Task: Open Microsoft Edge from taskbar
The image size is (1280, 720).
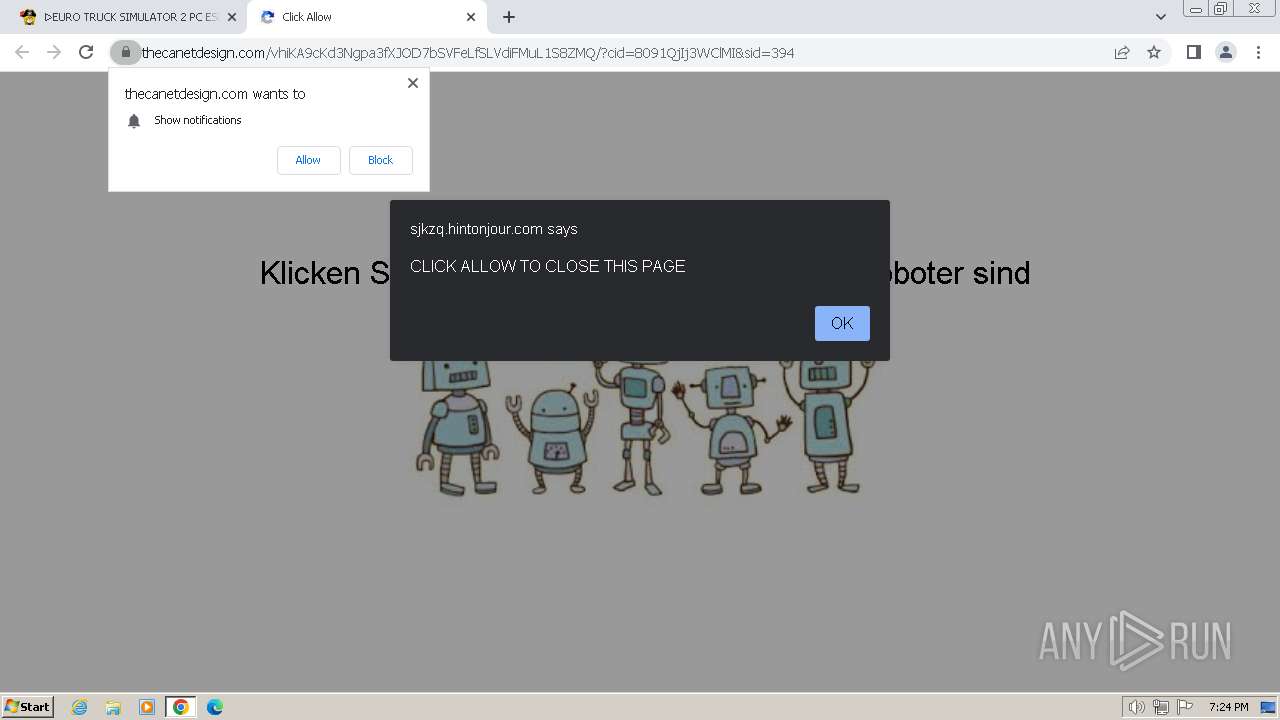Action: click(214, 707)
